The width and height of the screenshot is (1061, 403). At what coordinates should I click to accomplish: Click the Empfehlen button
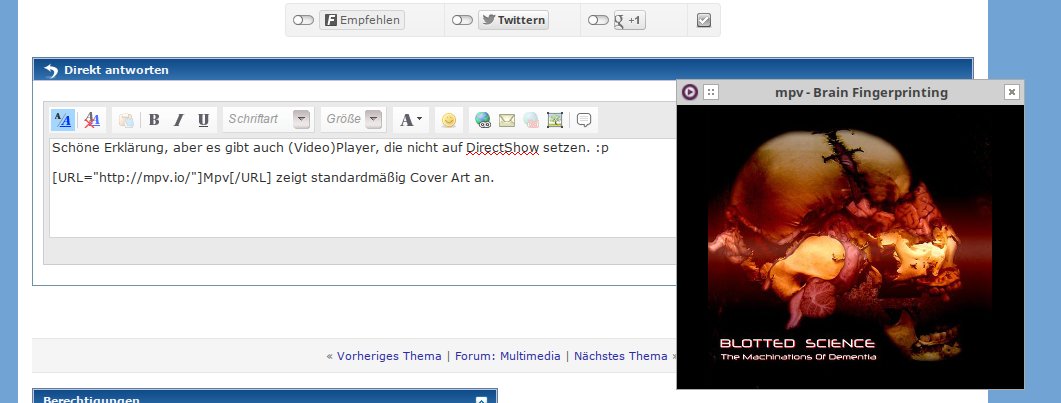[362, 20]
